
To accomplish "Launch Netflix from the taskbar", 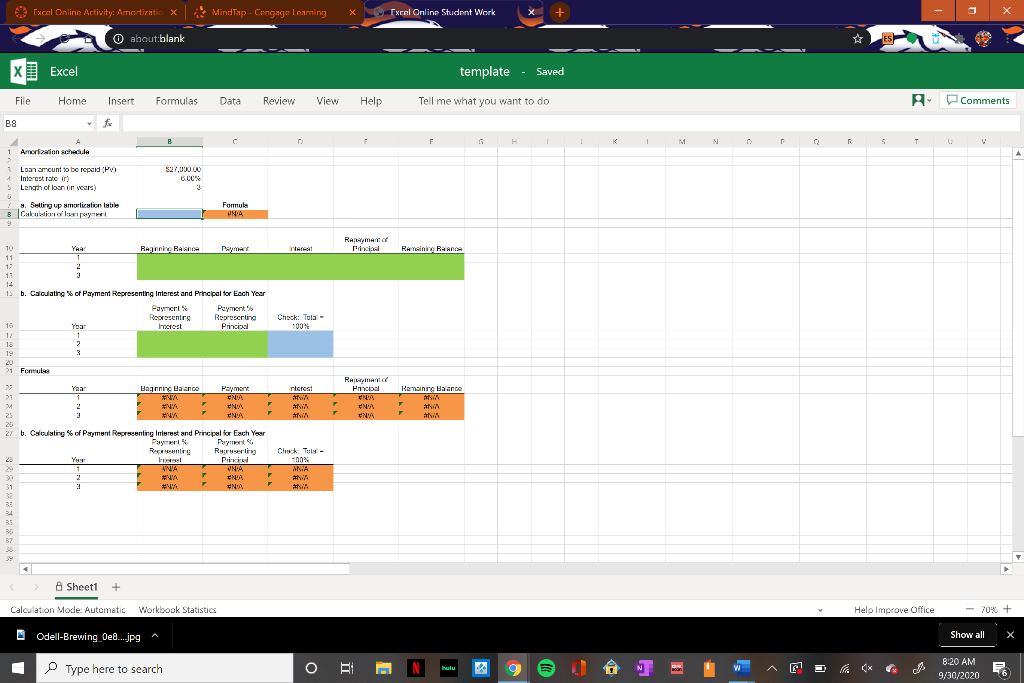I will coord(416,668).
